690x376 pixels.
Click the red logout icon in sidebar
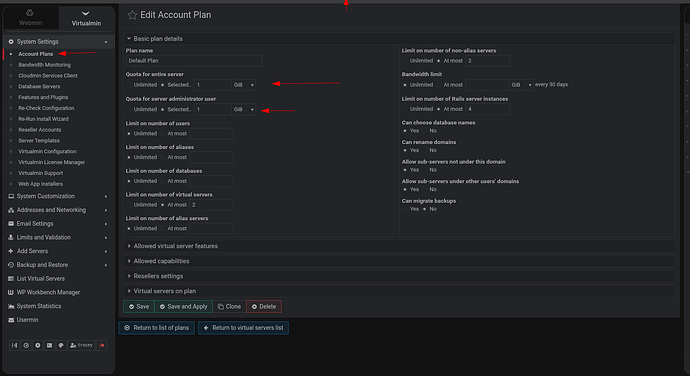click(x=102, y=345)
